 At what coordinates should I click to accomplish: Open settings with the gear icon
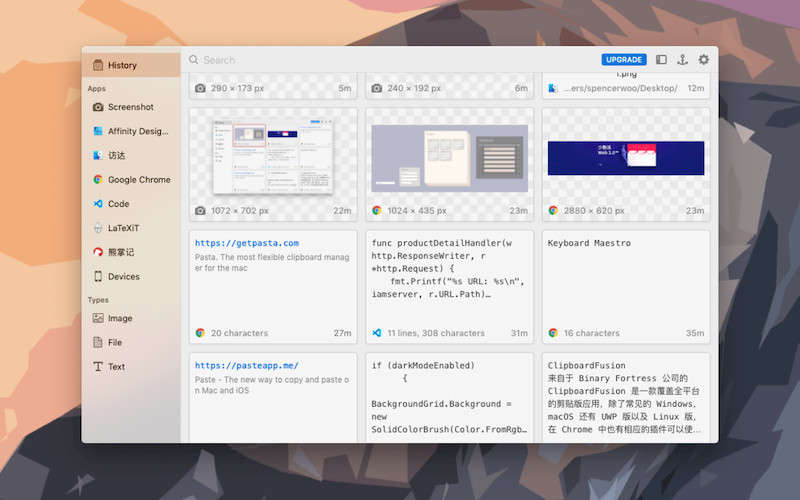(704, 60)
